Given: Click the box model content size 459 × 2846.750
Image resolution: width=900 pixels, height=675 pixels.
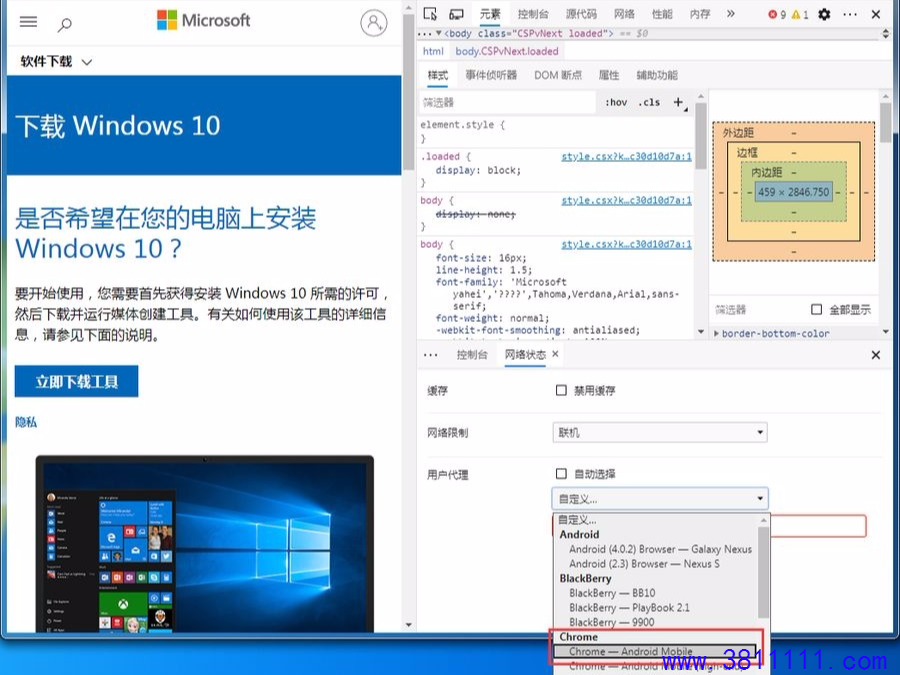Looking at the screenshot, I should pyautogui.click(x=793, y=192).
